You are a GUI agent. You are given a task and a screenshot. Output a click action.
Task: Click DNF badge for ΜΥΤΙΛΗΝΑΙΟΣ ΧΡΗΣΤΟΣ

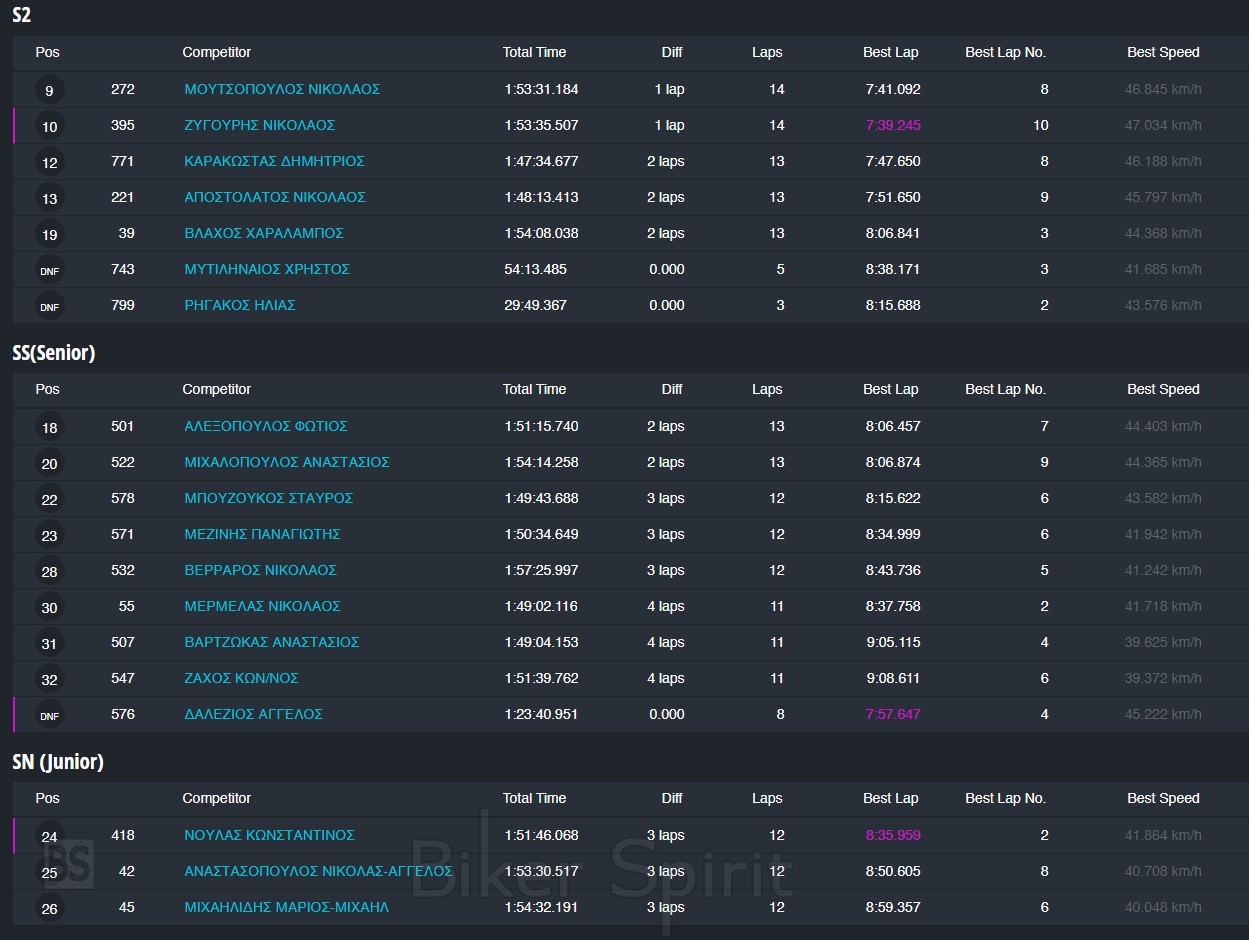coord(49,270)
